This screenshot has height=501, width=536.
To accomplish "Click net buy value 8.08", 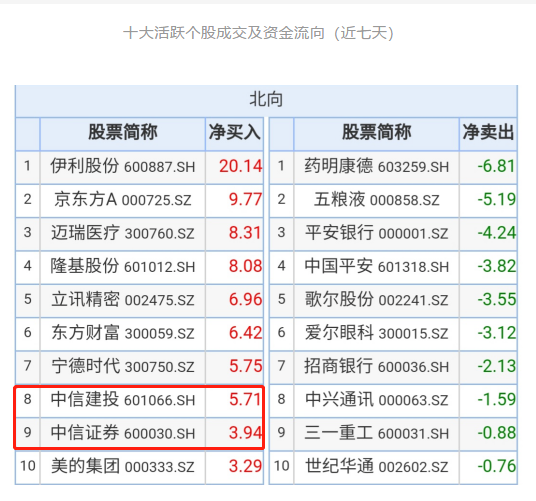I will coord(245,266).
